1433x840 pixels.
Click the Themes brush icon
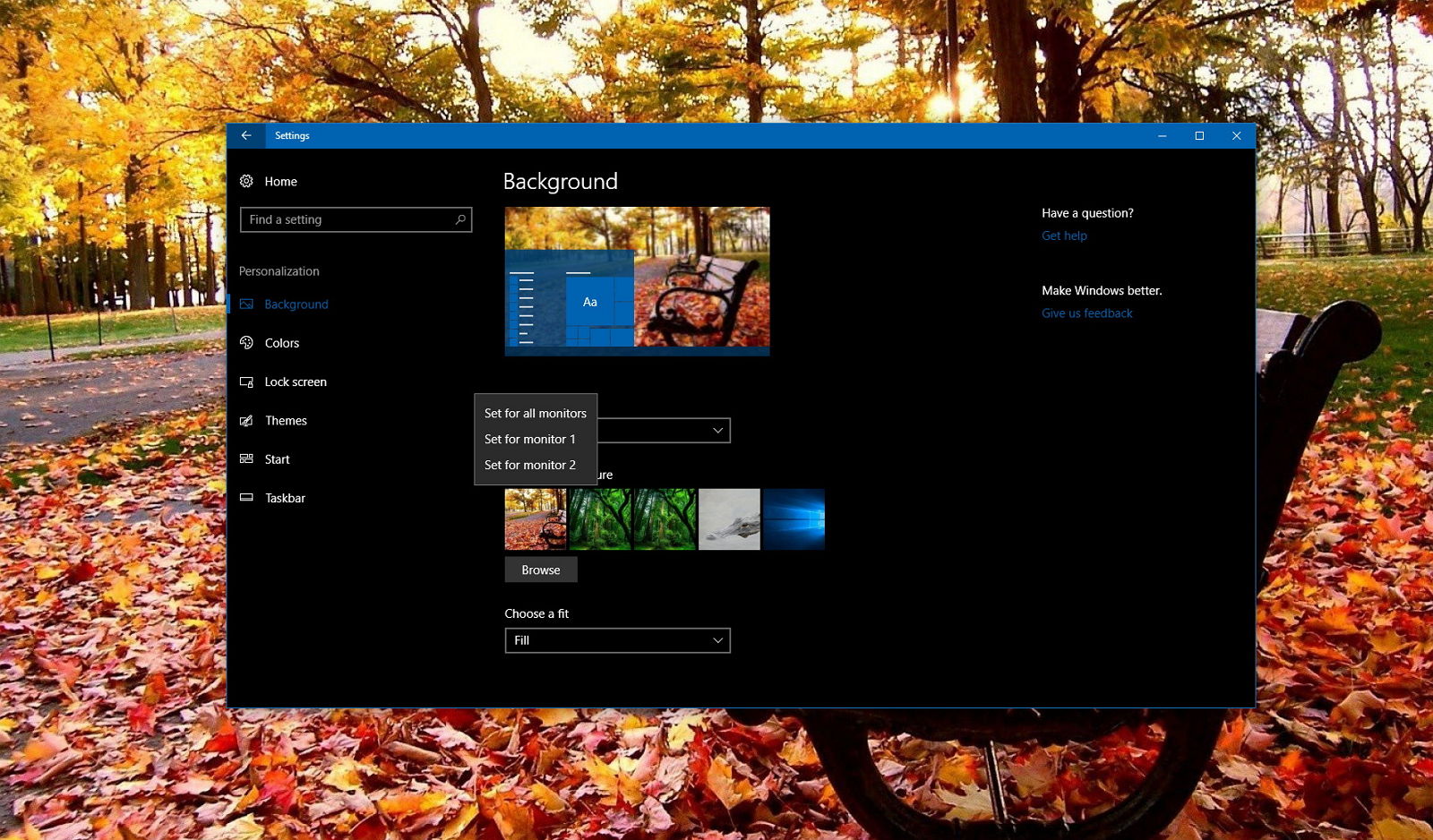[246, 421]
